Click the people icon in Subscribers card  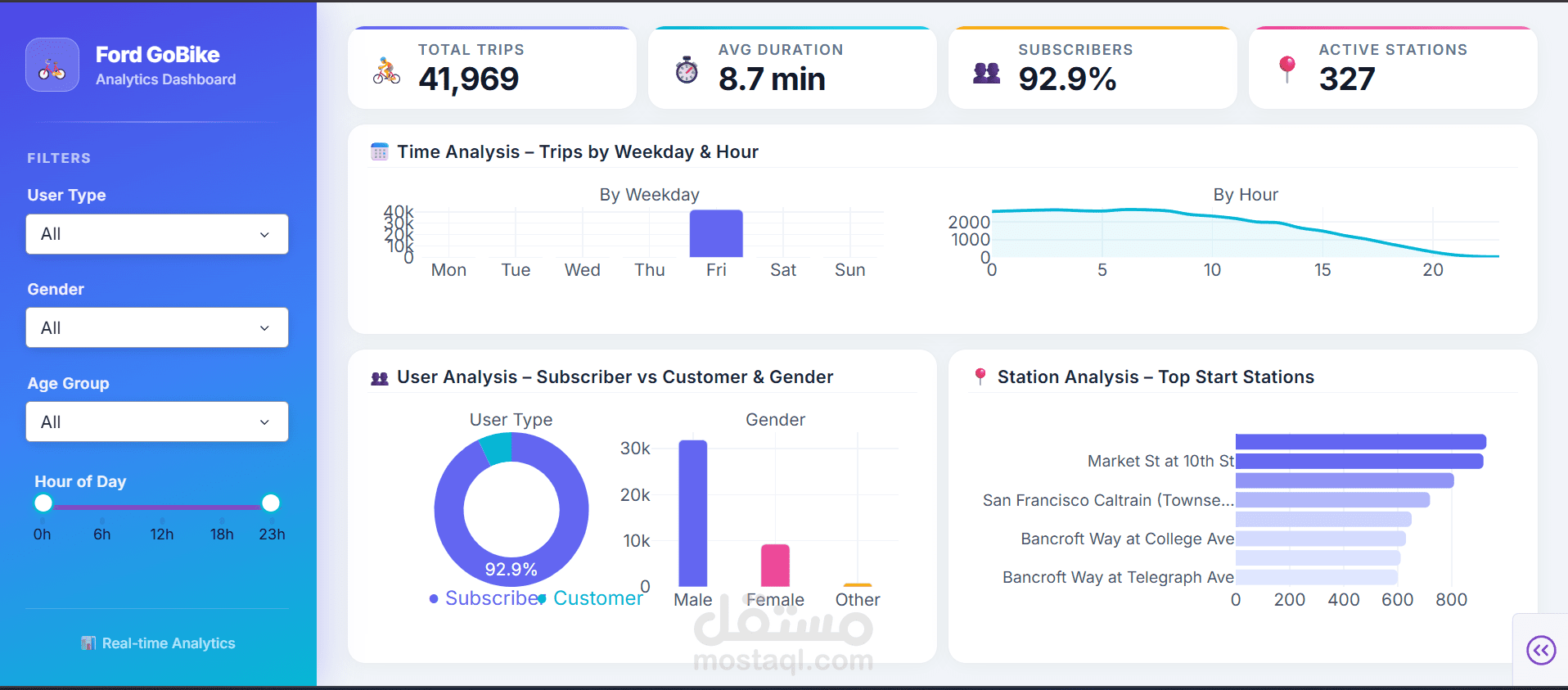click(x=987, y=73)
